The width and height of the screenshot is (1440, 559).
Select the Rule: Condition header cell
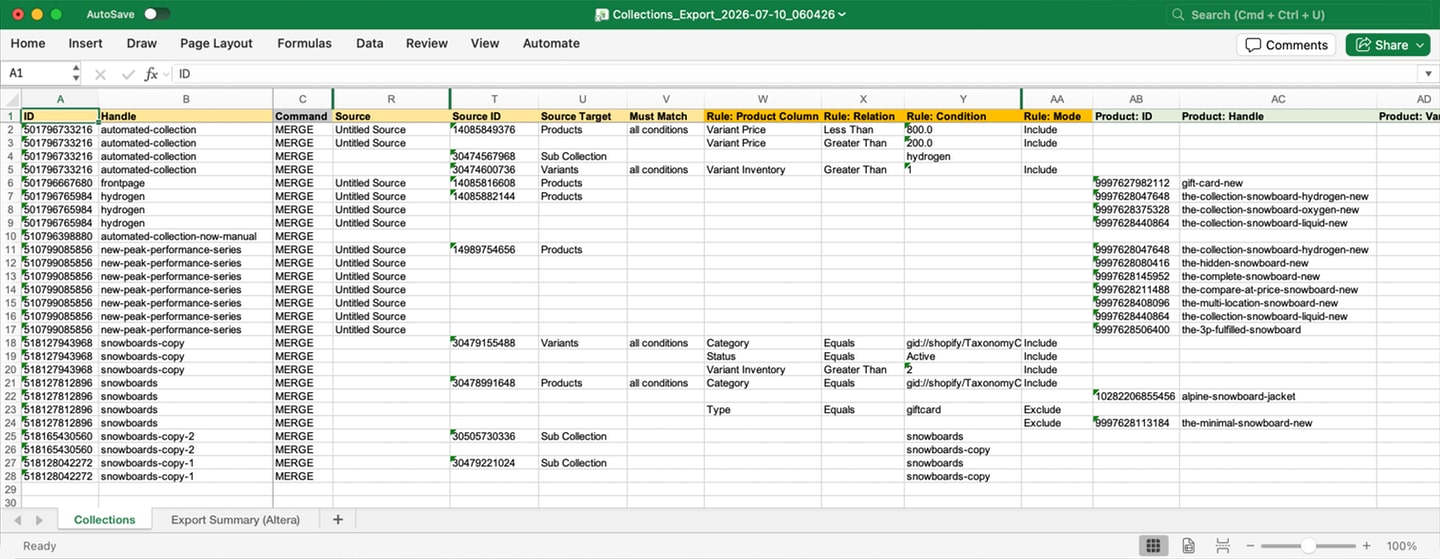963,116
